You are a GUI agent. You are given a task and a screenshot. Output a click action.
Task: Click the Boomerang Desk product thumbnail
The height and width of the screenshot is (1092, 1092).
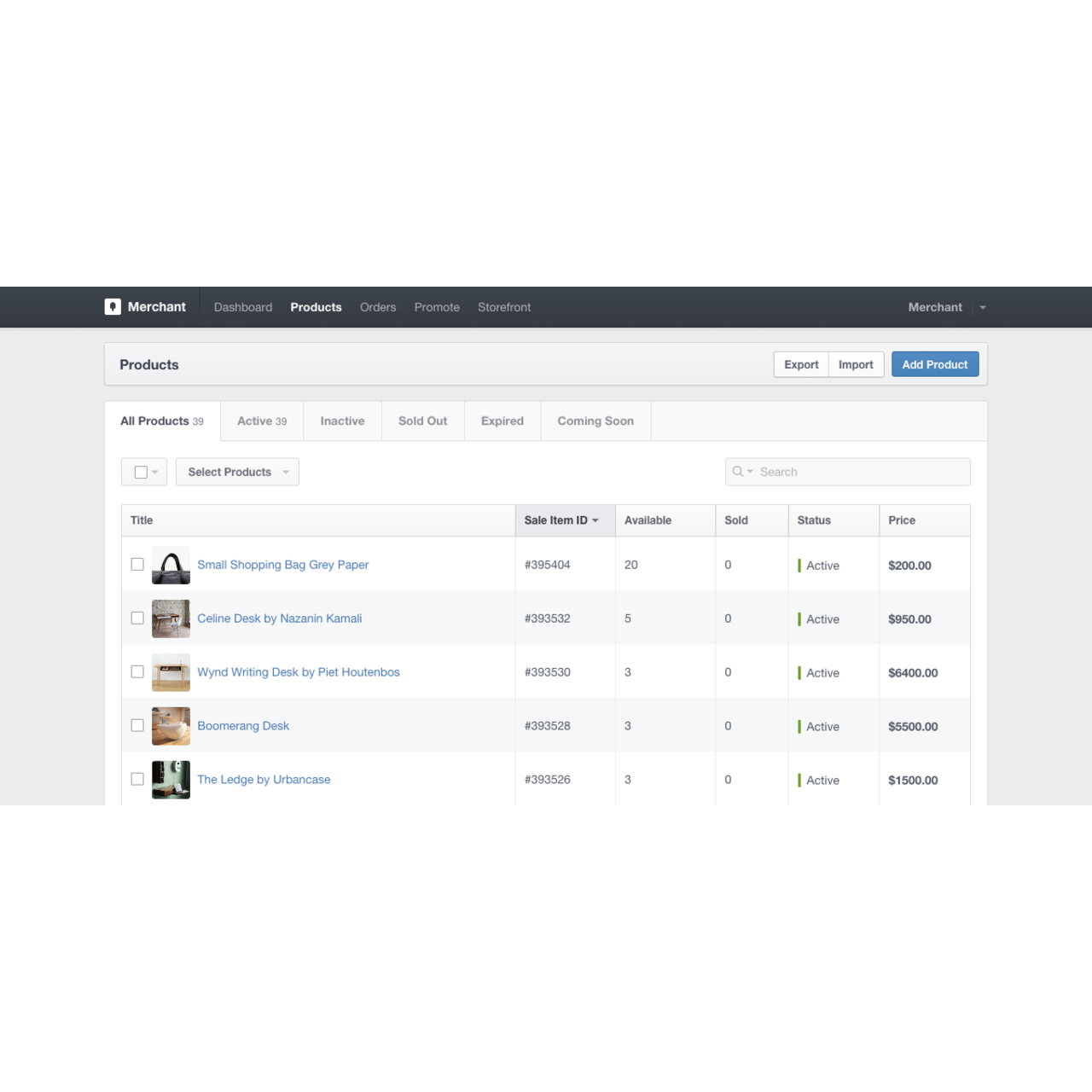tap(171, 725)
